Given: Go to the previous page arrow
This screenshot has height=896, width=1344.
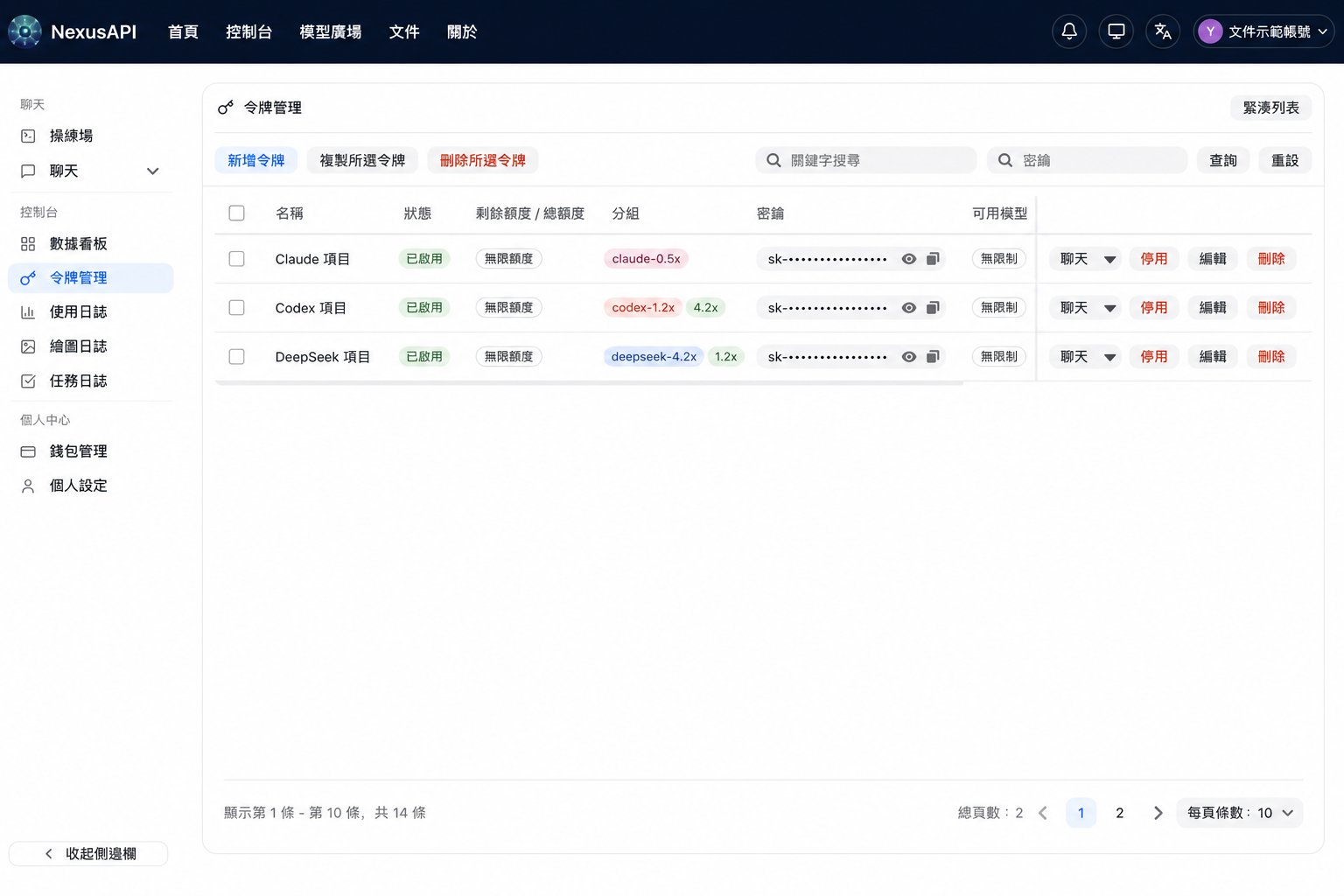Looking at the screenshot, I should (x=1043, y=813).
